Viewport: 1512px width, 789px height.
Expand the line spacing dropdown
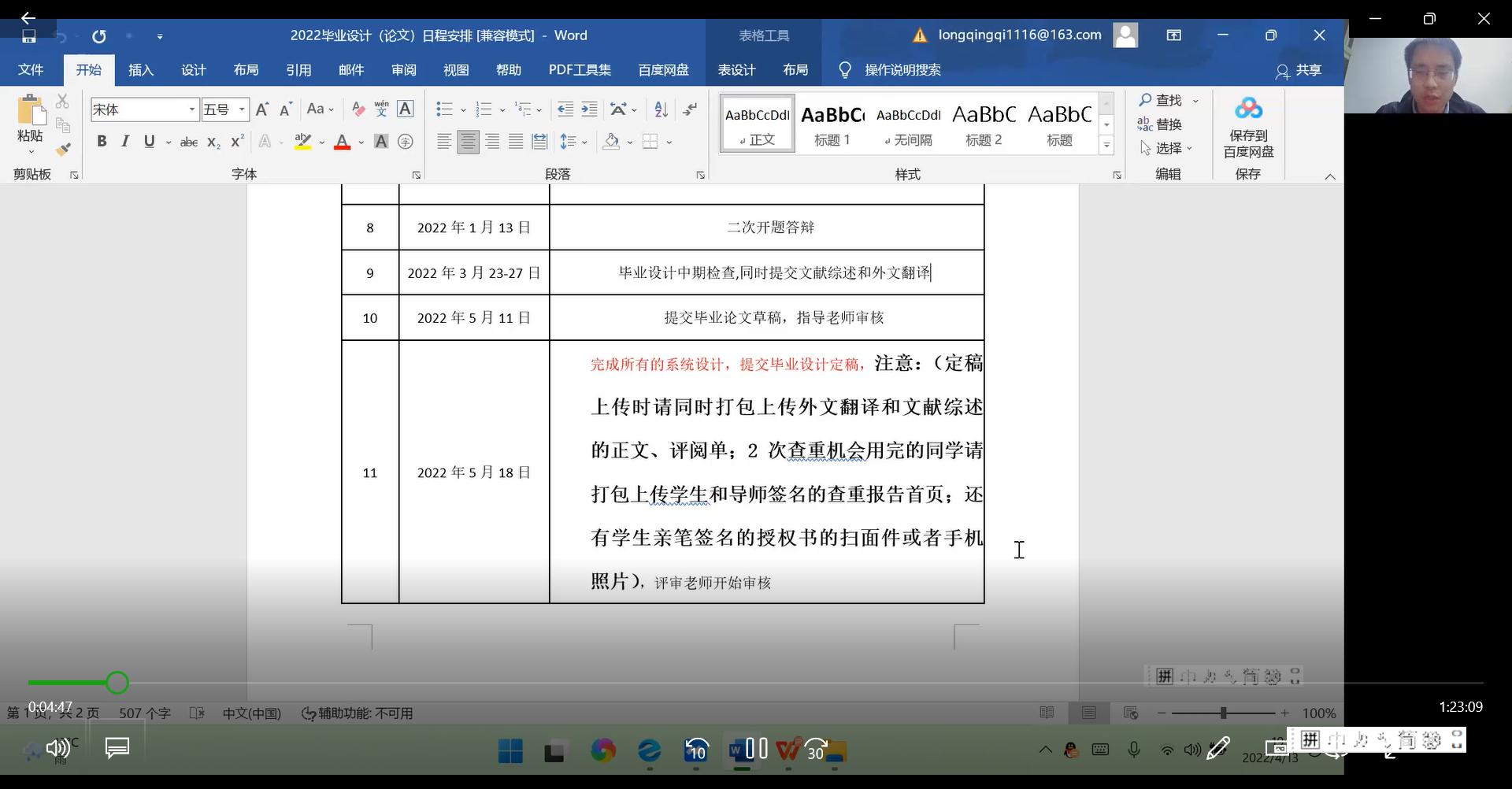coord(584,142)
